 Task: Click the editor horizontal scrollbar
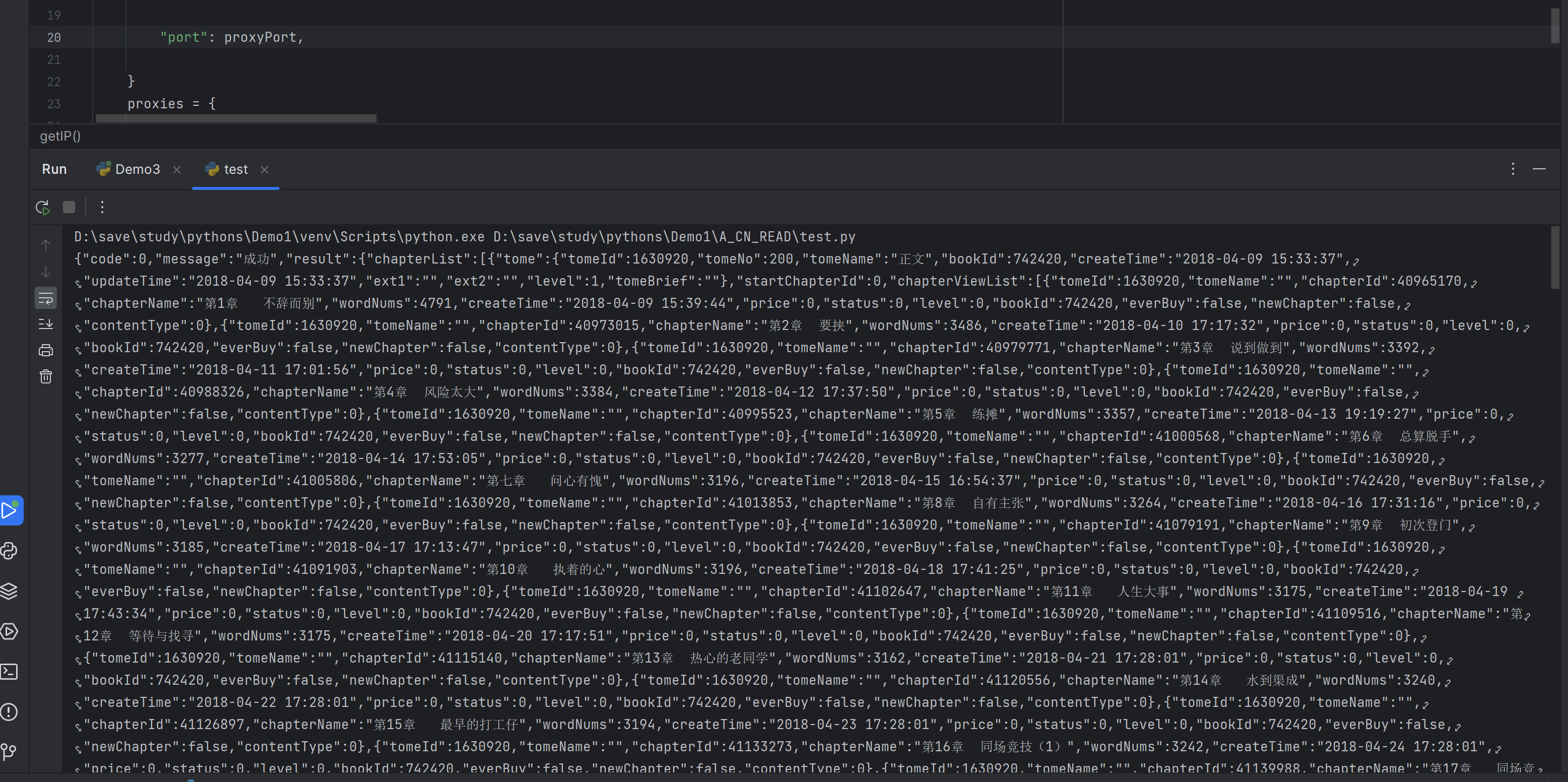point(236,118)
